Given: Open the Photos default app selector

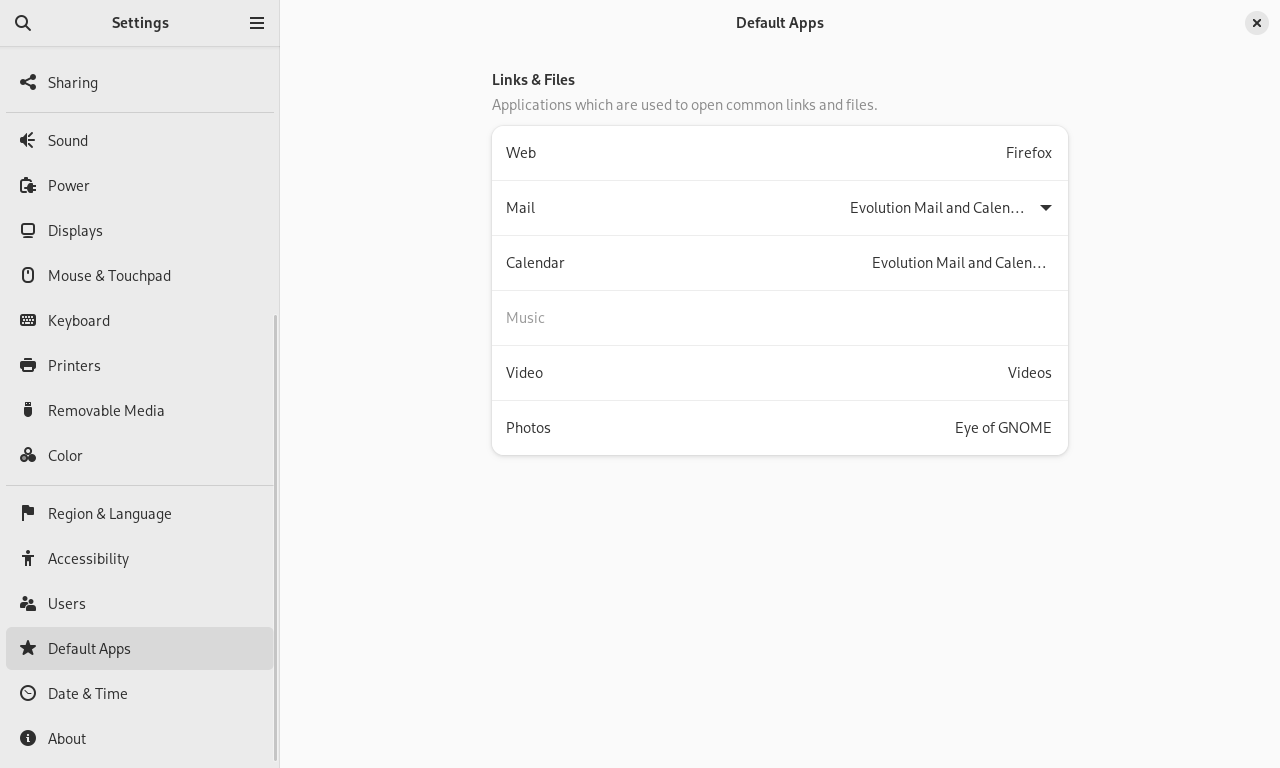Looking at the screenshot, I should coord(1002,428).
